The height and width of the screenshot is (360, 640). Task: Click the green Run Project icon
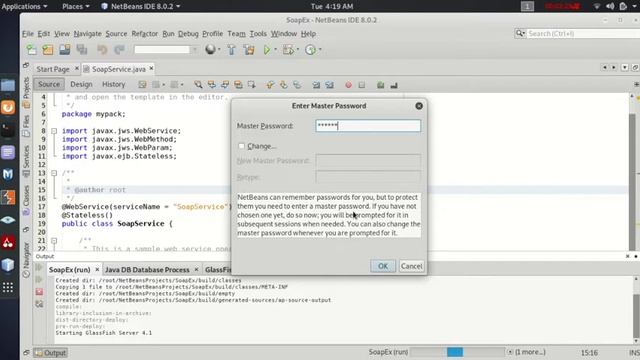coord(267,50)
